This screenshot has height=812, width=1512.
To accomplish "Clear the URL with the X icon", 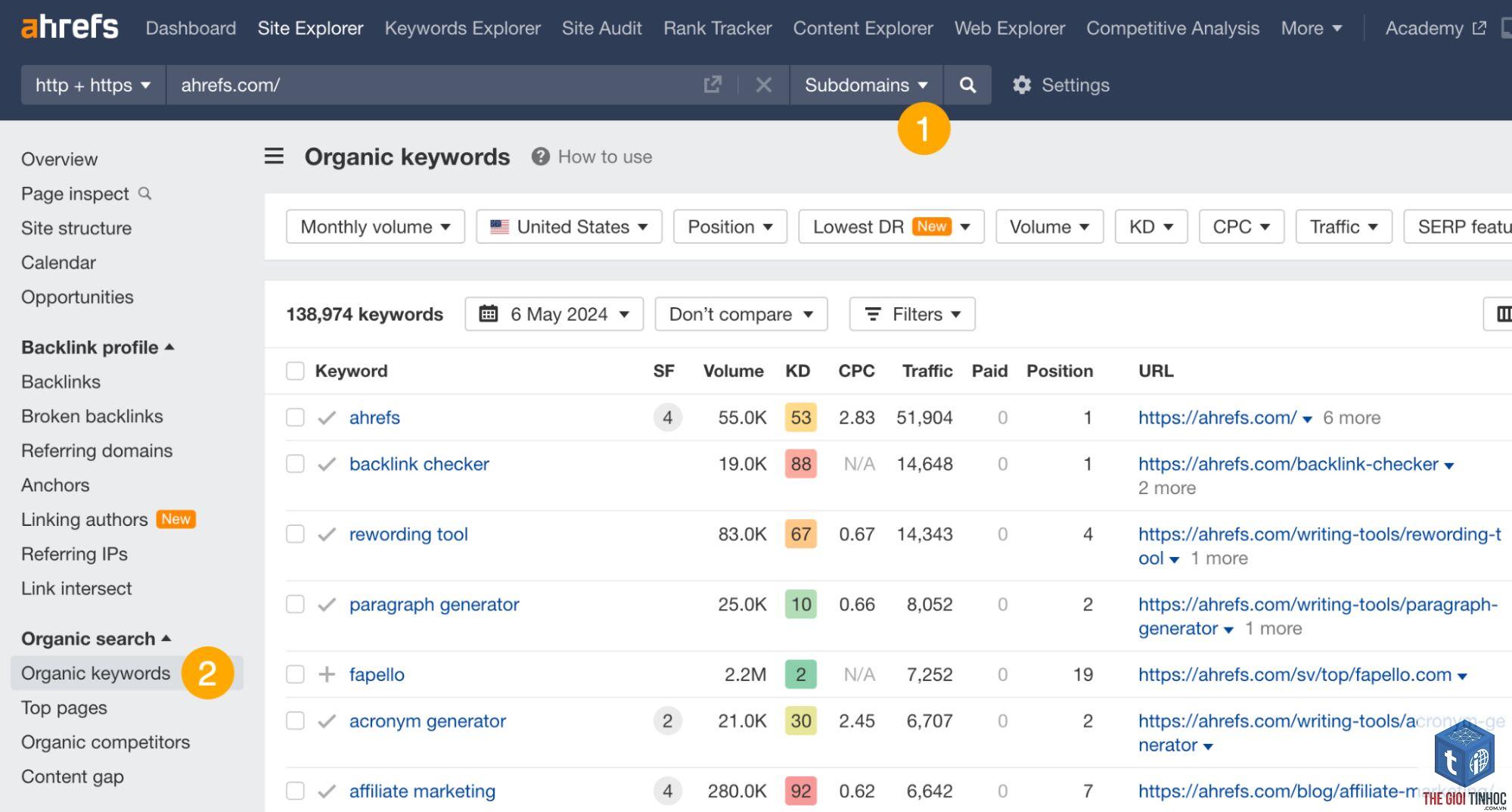I will [763, 85].
